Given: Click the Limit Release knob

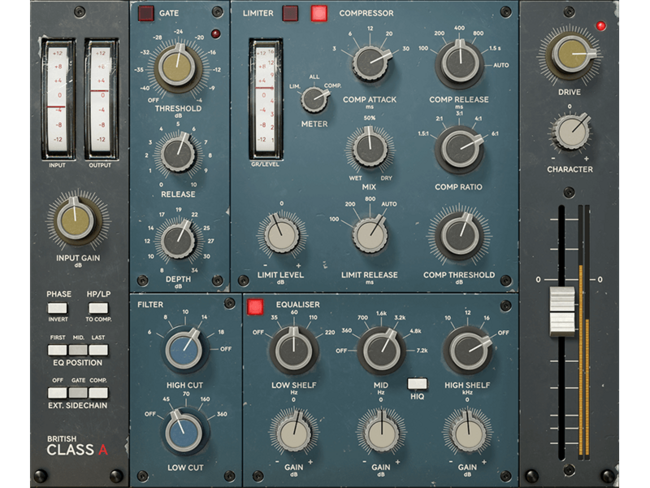Looking at the screenshot, I should (370, 236).
